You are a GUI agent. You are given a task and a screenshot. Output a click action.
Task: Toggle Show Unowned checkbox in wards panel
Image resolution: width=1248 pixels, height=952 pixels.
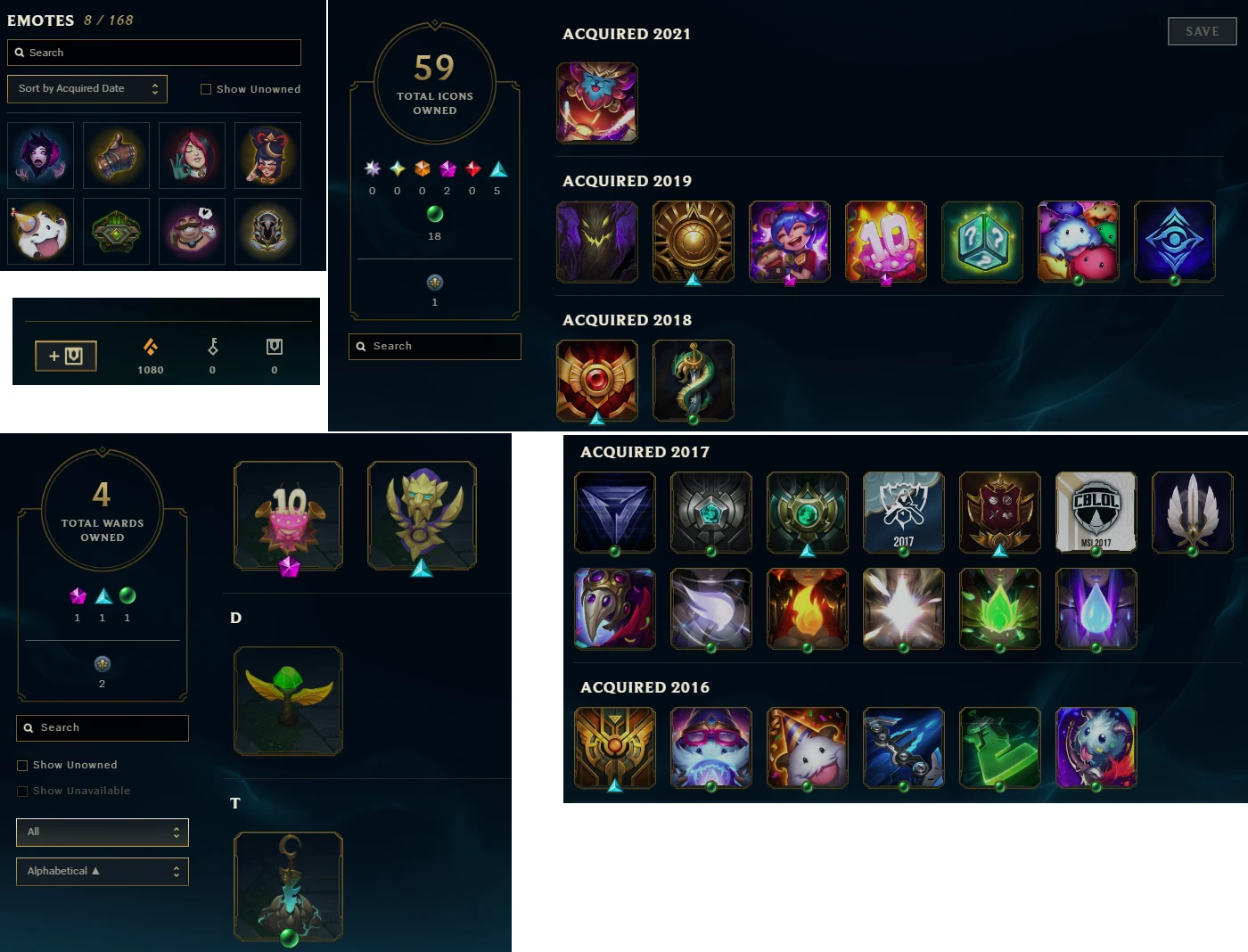pos(22,765)
